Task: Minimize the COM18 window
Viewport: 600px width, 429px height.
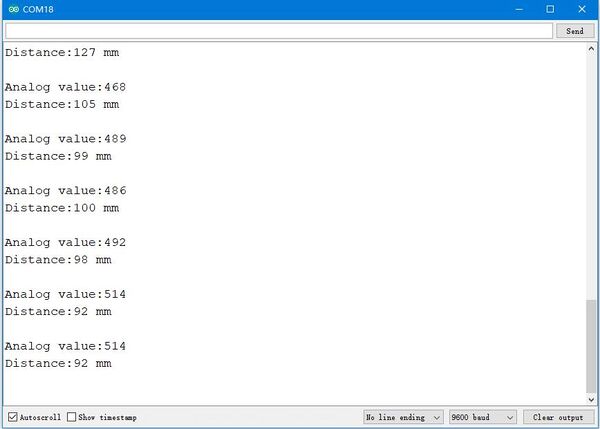Action: tap(519, 9)
